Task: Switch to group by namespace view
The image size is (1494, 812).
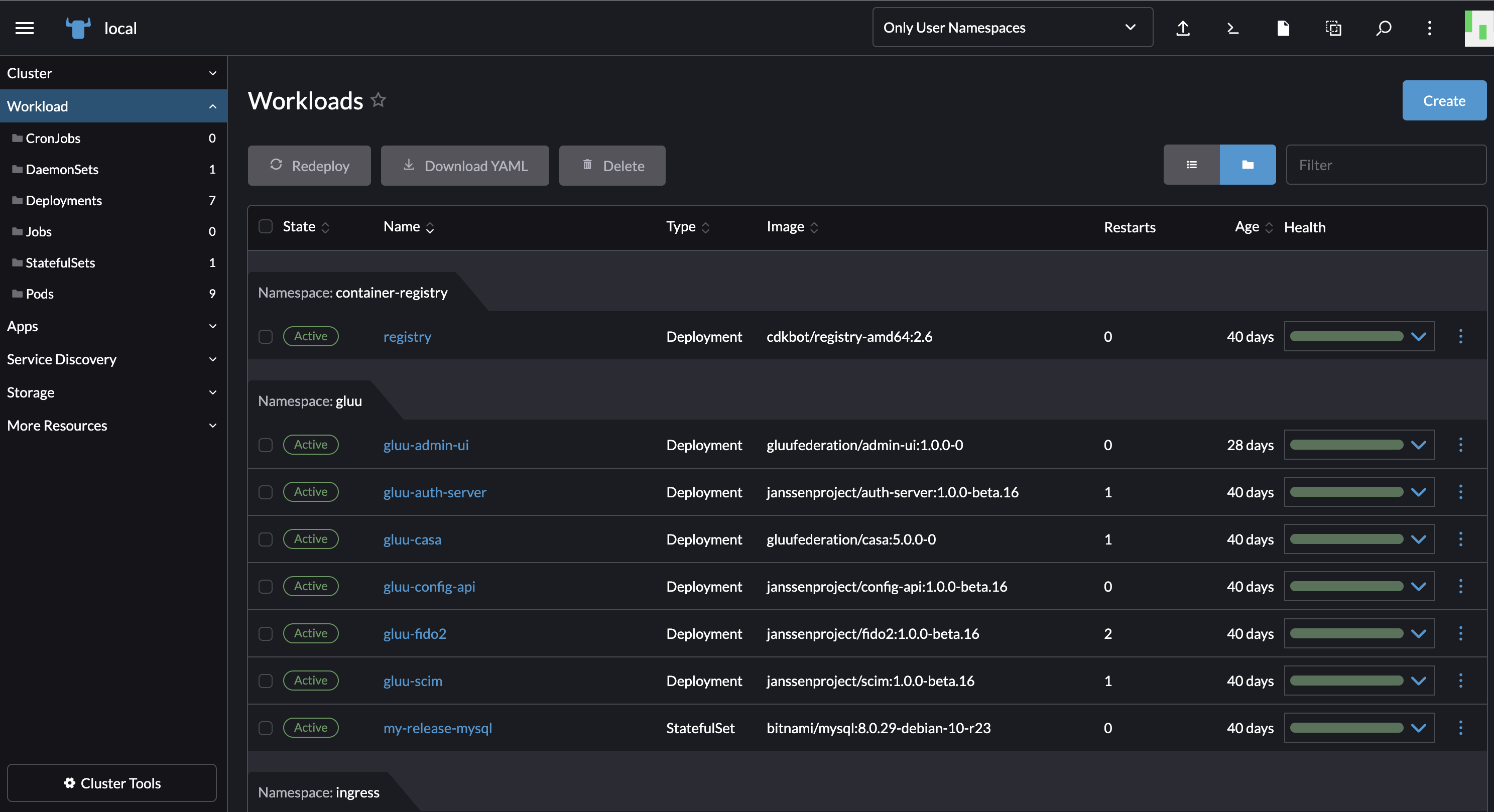Action: pyautogui.click(x=1248, y=165)
